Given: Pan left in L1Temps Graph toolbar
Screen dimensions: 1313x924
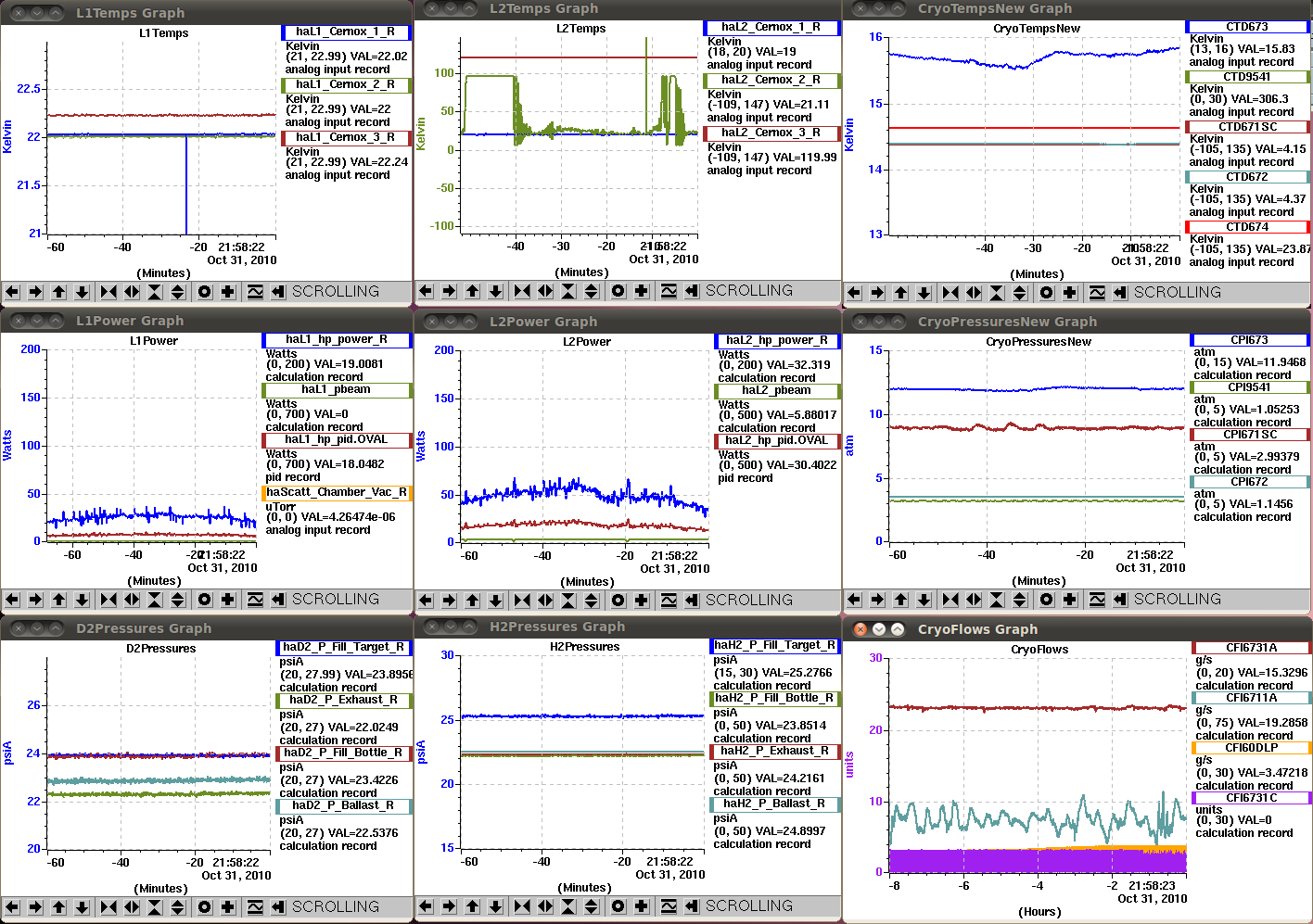Looking at the screenshot, I should coord(12,292).
